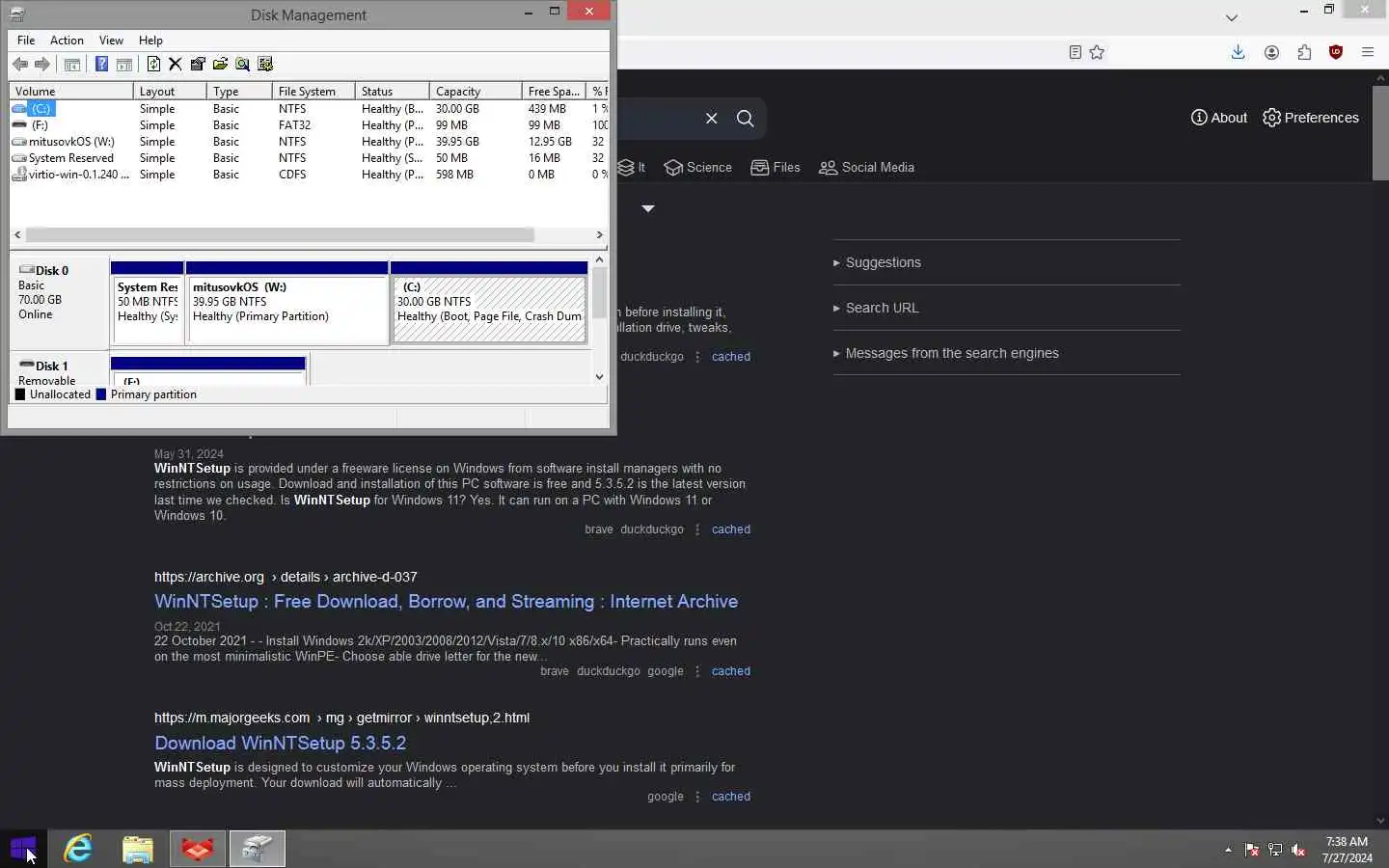Open cached link for majorgeeks result
Viewport: 1389px width, 868px height.
[730, 797]
